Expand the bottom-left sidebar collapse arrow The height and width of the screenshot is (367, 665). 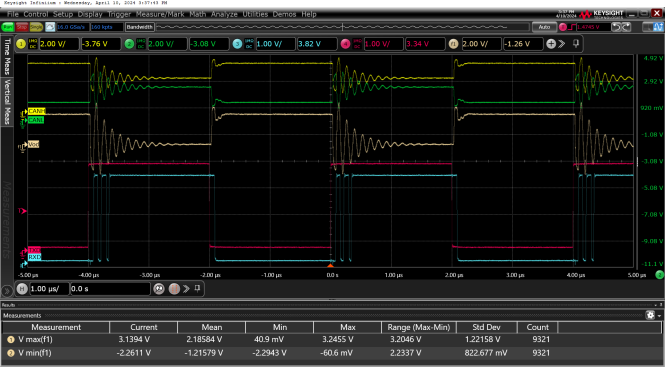(x=6, y=291)
